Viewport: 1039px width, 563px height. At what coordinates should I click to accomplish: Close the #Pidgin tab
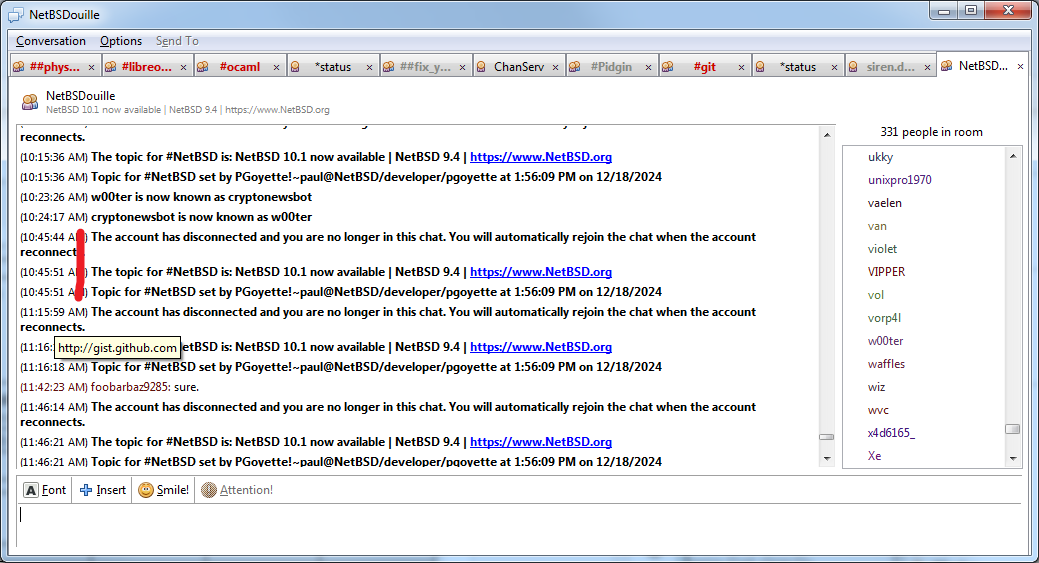tap(649, 68)
